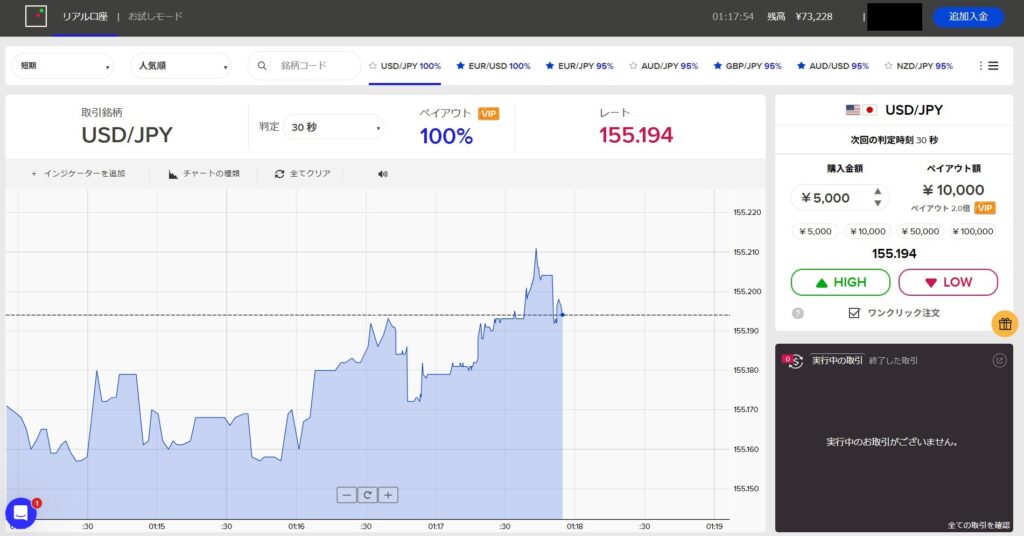
Task: Click the 追加入金 deposit button
Action: tap(967, 17)
